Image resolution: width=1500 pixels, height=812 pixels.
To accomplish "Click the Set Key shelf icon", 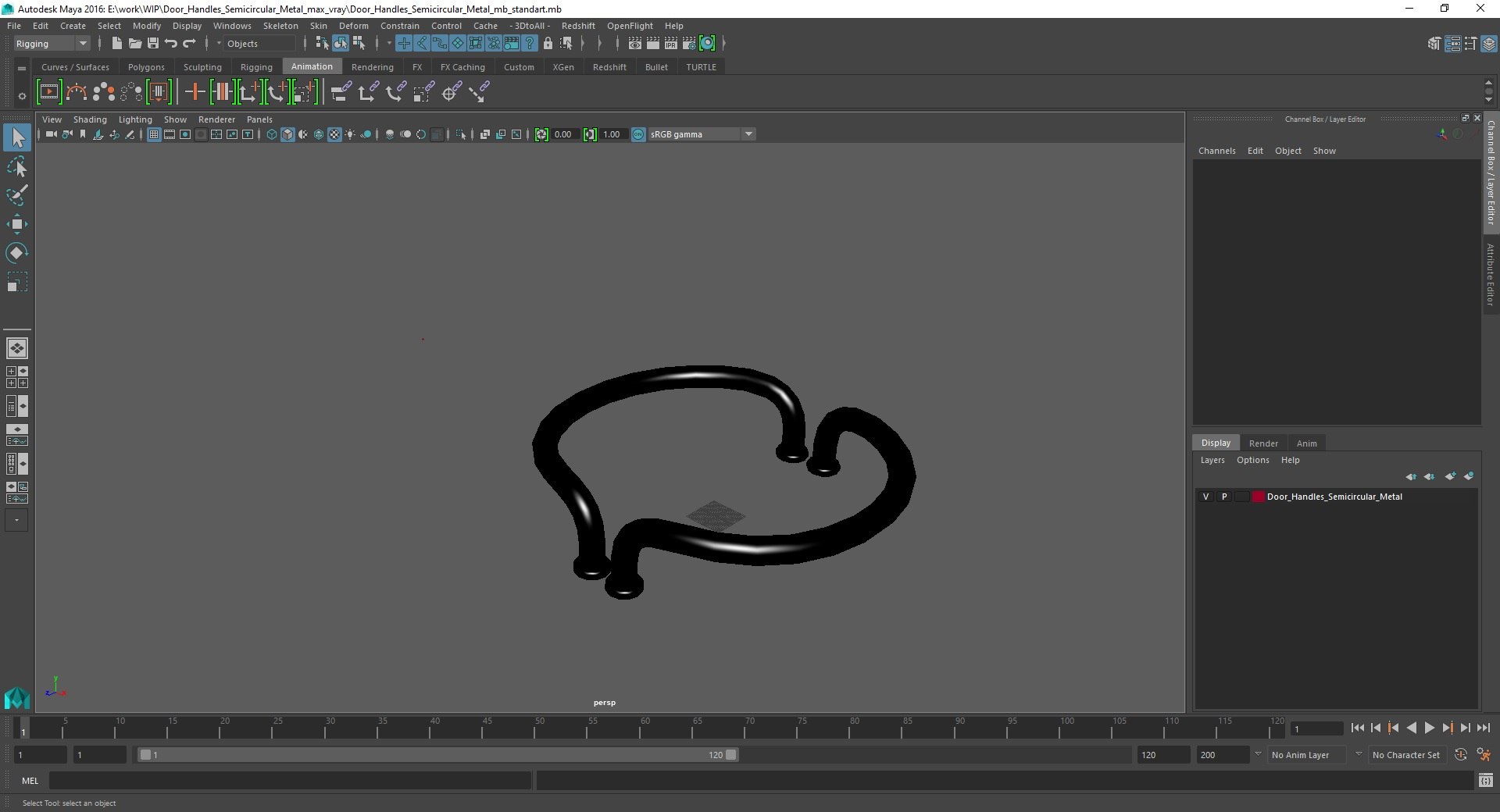I will 195,92.
